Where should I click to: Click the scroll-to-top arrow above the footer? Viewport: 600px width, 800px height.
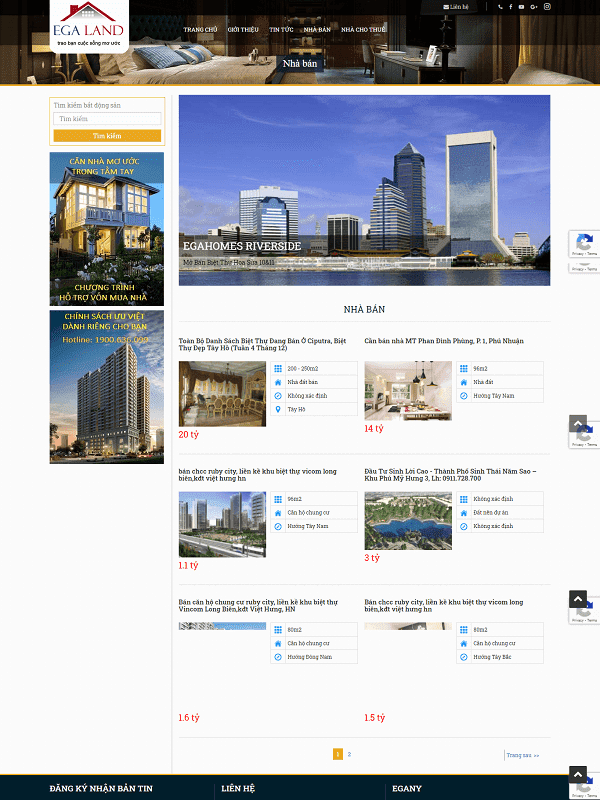578,774
